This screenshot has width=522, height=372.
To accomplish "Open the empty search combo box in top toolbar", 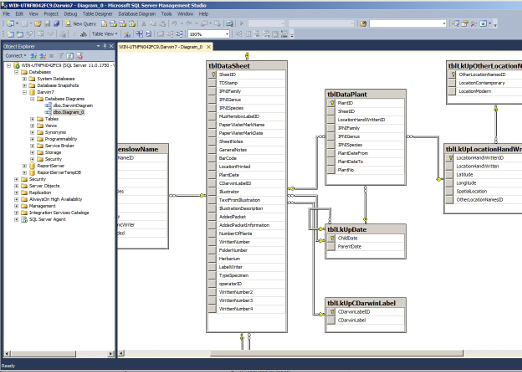I will [408, 24].
